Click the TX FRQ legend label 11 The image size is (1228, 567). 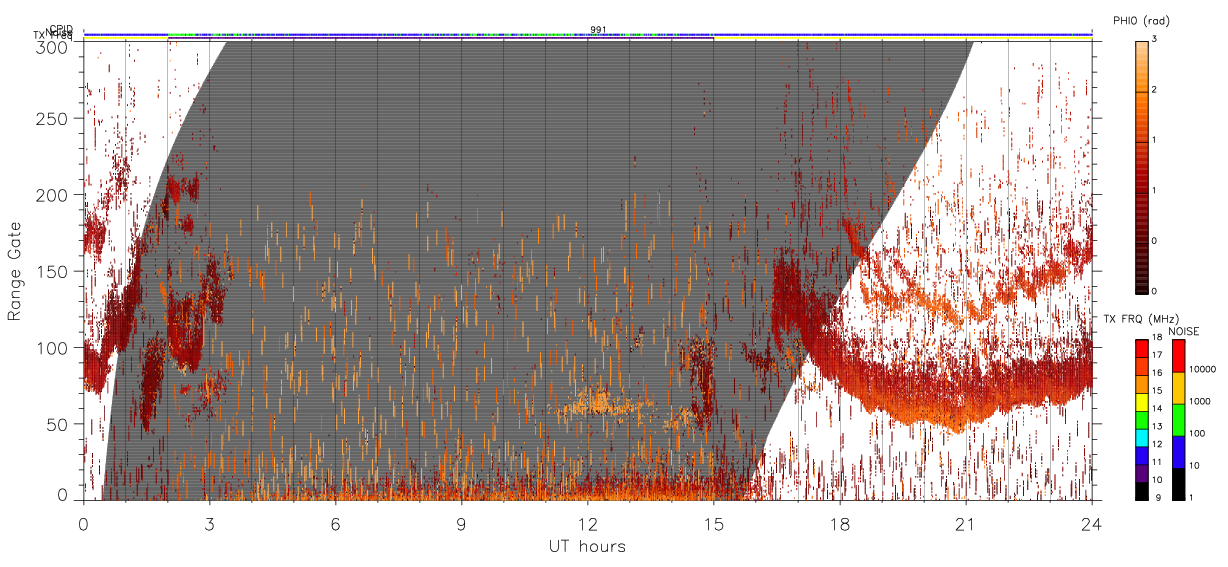pos(1157,462)
